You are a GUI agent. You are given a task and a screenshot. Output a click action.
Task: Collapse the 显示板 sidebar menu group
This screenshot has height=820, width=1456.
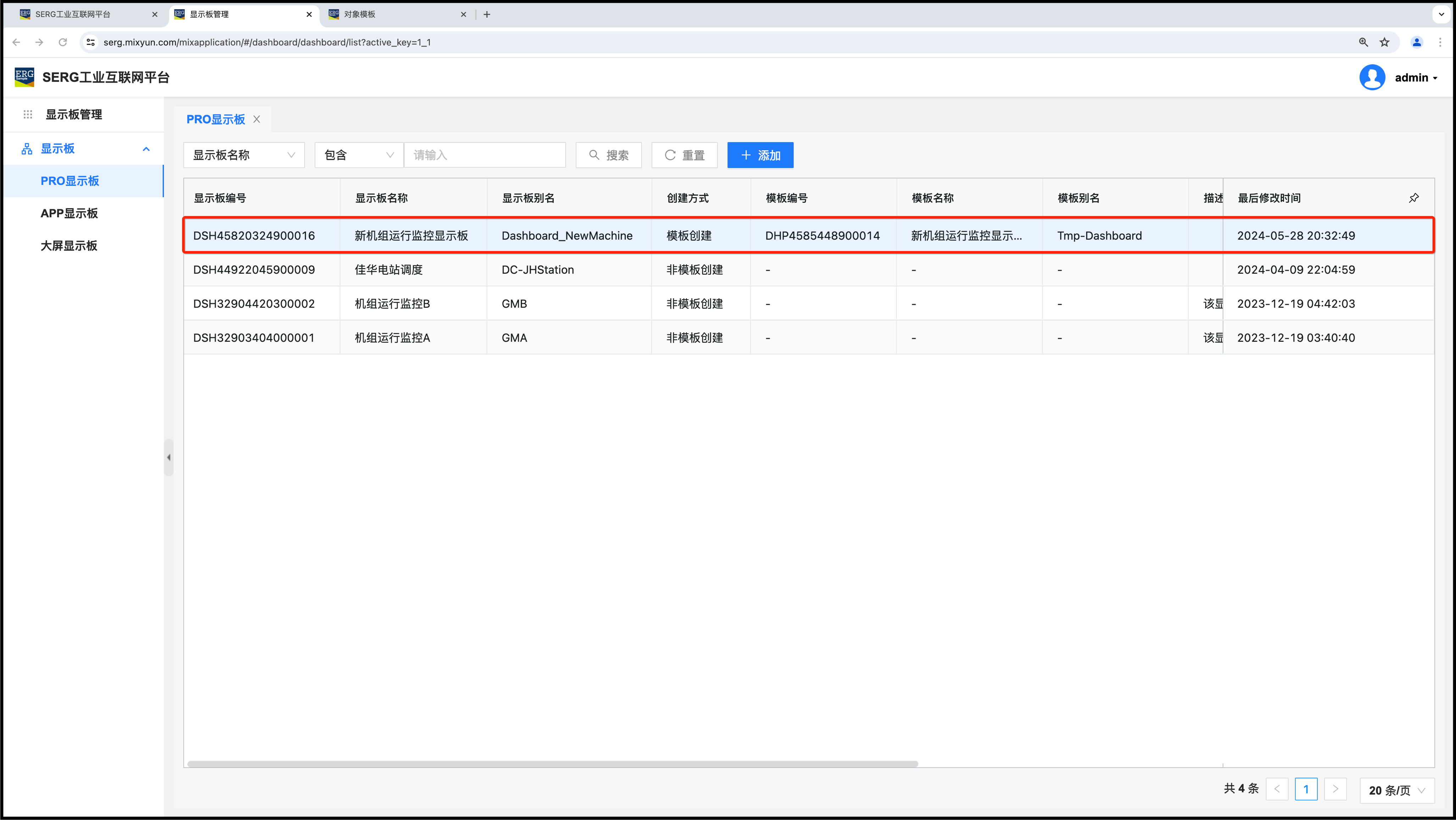pyautogui.click(x=146, y=149)
